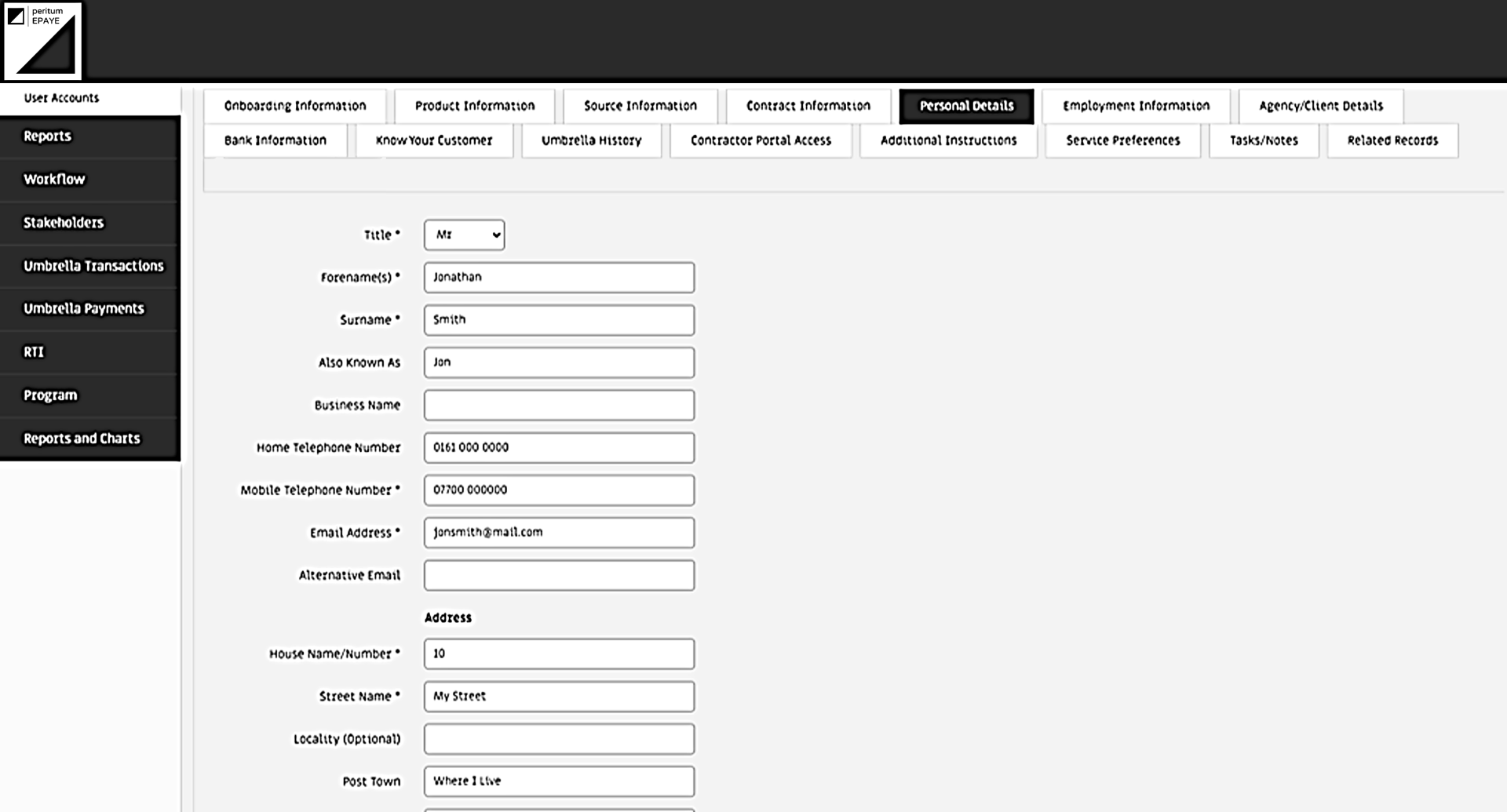Open the Service Preferences tab

pyautogui.click(x=1123, y=140)
